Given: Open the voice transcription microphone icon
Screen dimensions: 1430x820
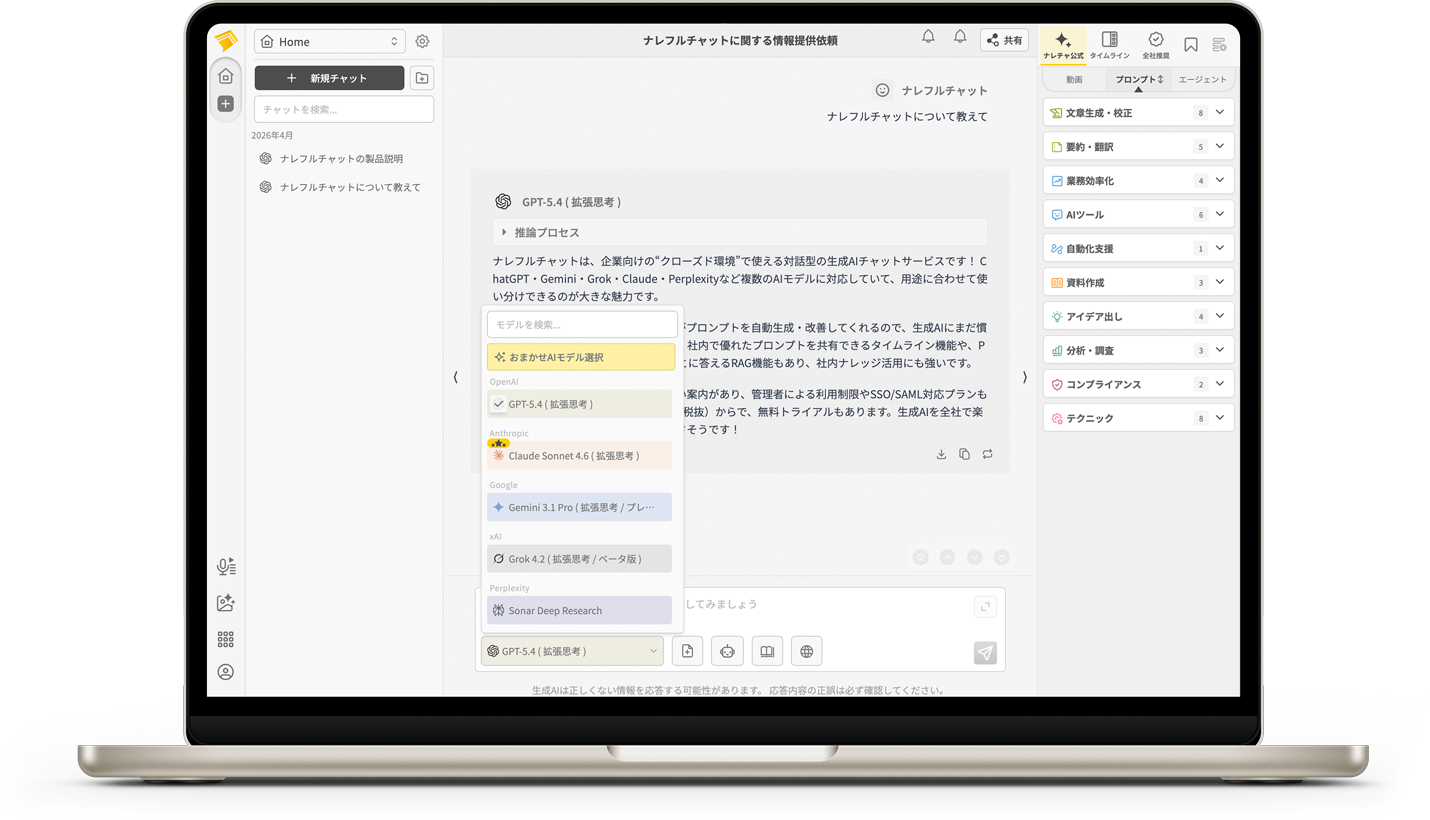Looking at the screenshot, I should (x=226, y=567).
